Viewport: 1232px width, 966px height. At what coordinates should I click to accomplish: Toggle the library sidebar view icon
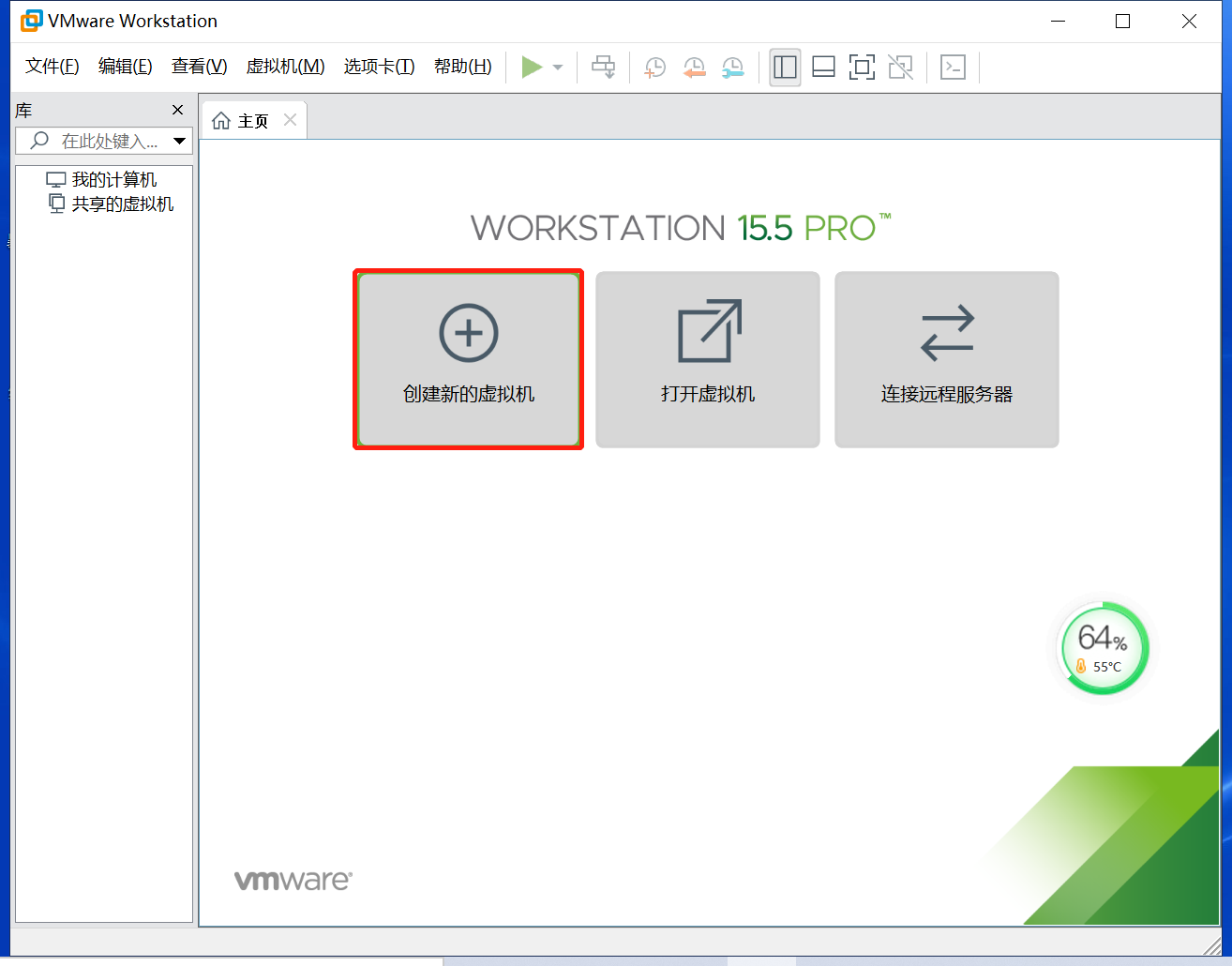(x=785, y=68)
